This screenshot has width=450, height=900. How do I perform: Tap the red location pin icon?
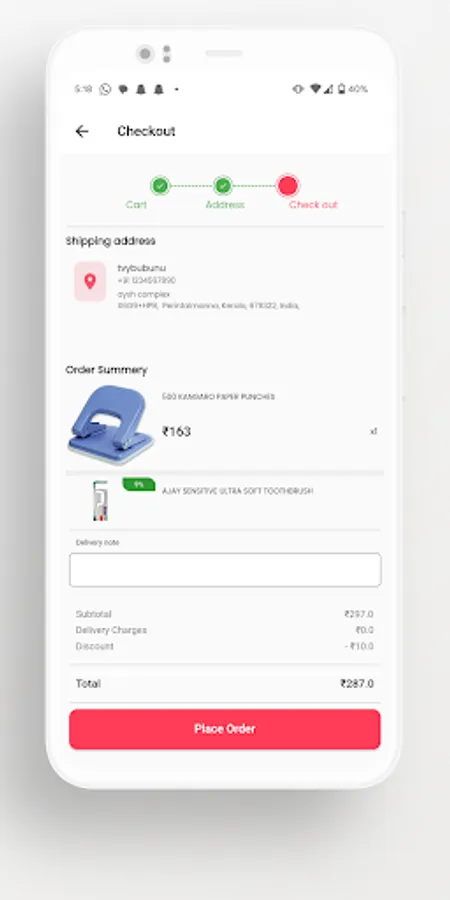pyautogui.click(x=90, y=282)
